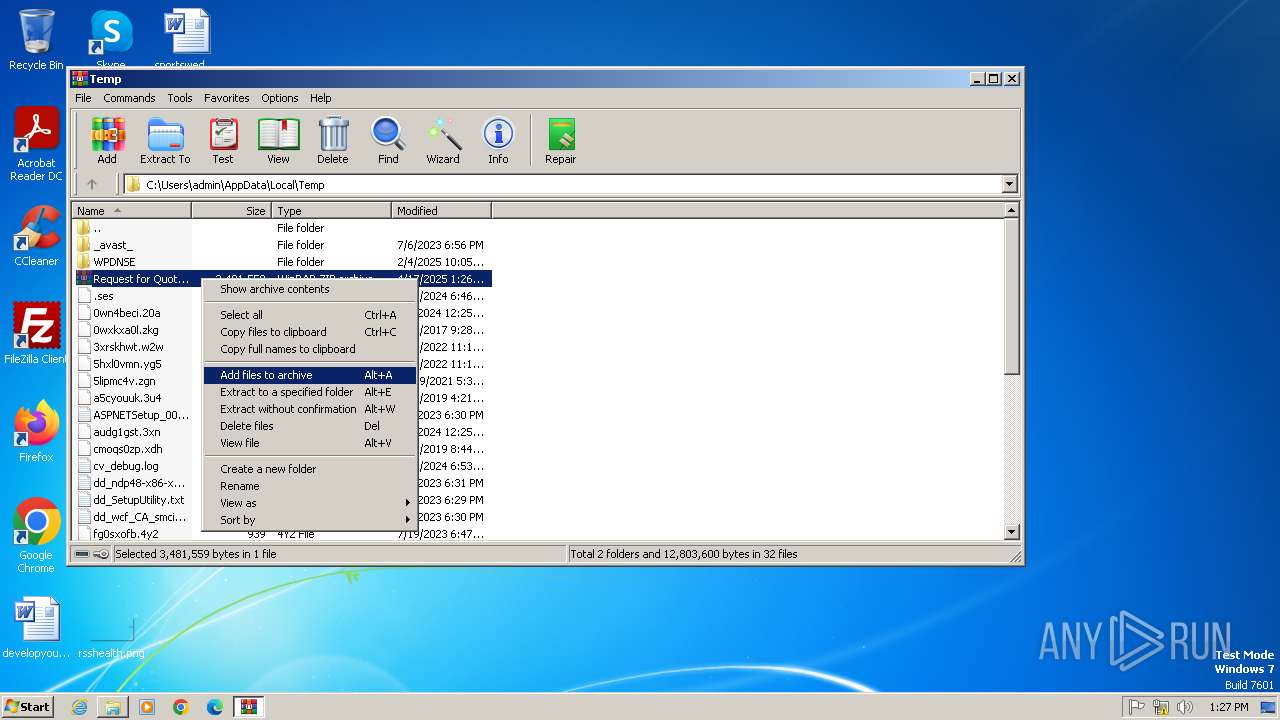Sort by the Size column header
The height and width of the screenshot is (720, 1280).
point(231,211)
